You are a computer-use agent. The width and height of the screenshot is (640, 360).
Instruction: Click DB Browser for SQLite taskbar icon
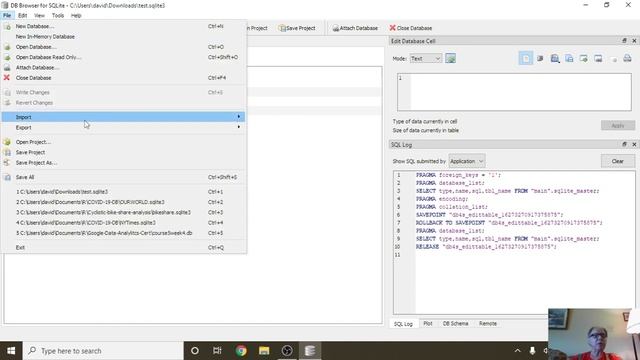pyautogui.click(x=310, y=351)
